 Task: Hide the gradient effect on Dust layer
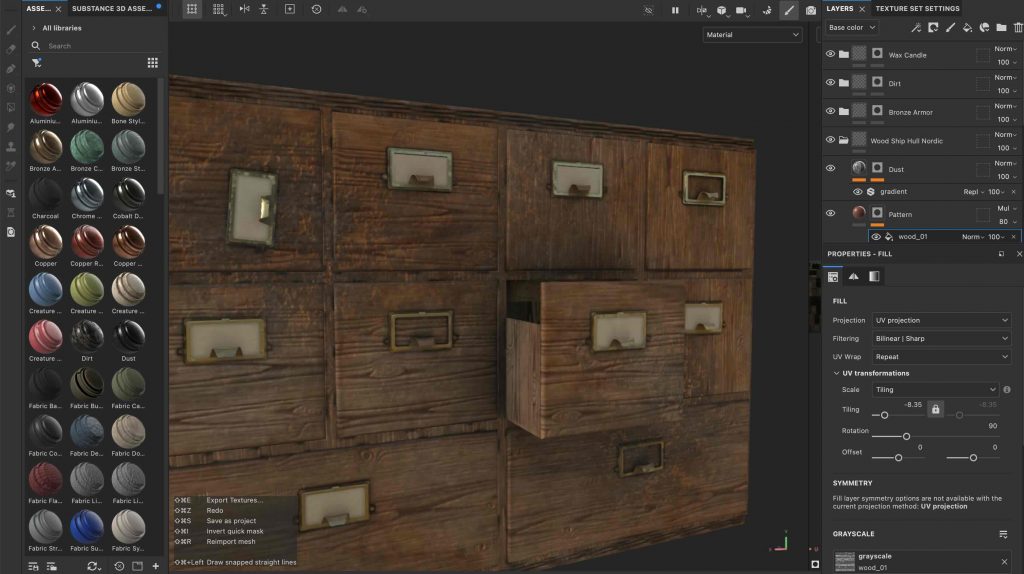pyautogui.click(x=857, y=192)
